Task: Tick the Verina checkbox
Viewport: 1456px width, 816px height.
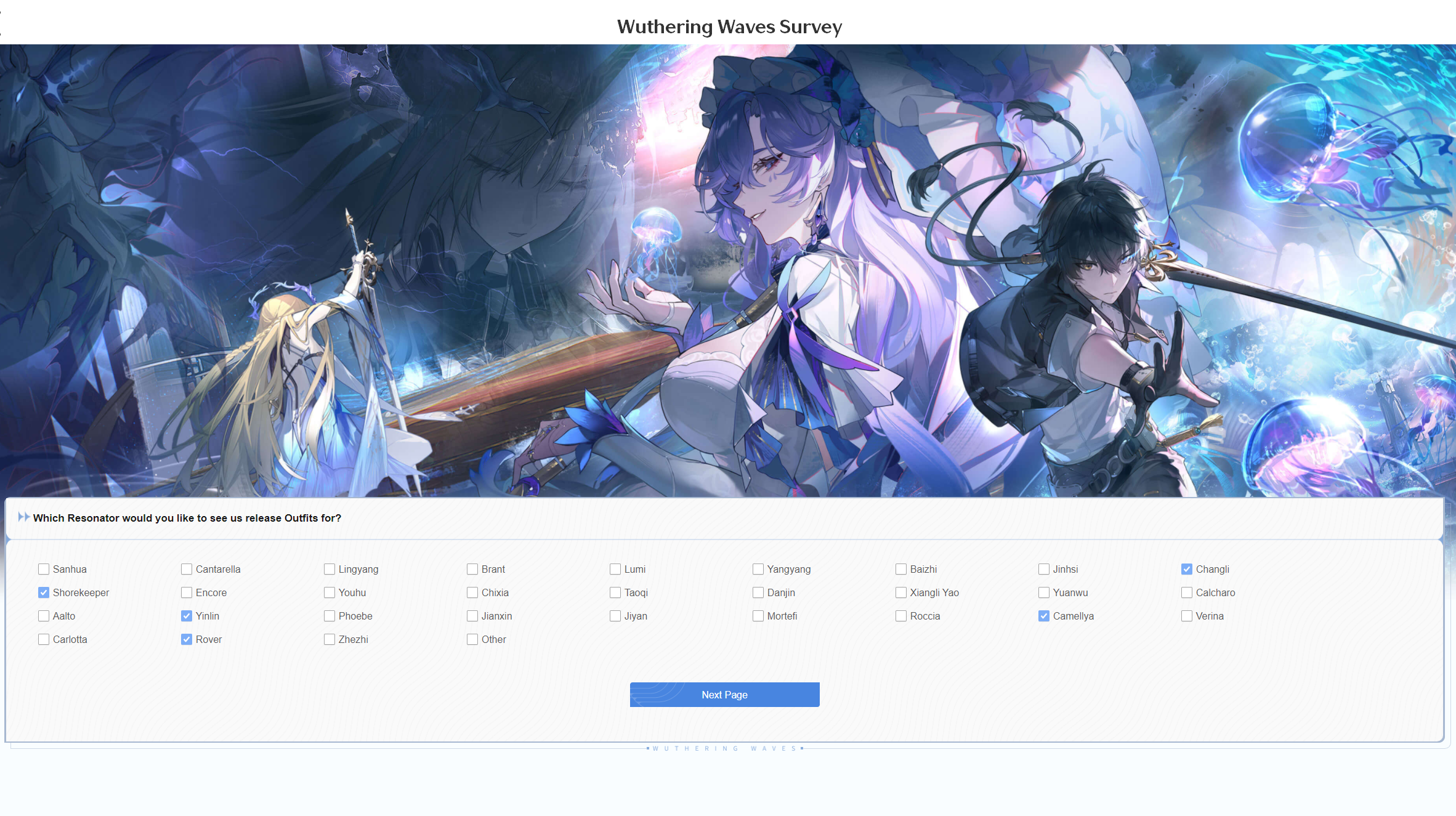Action: tap(1187, 616)
